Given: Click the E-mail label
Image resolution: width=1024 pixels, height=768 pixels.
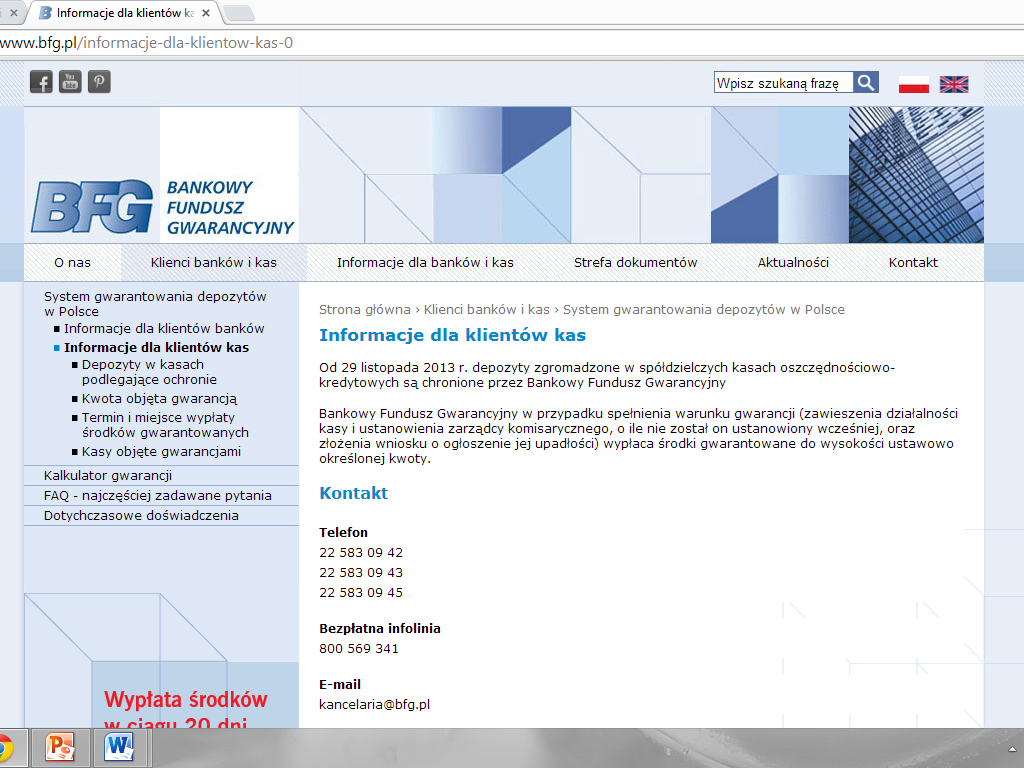Looking at the screenshot, I should (340, 684).
